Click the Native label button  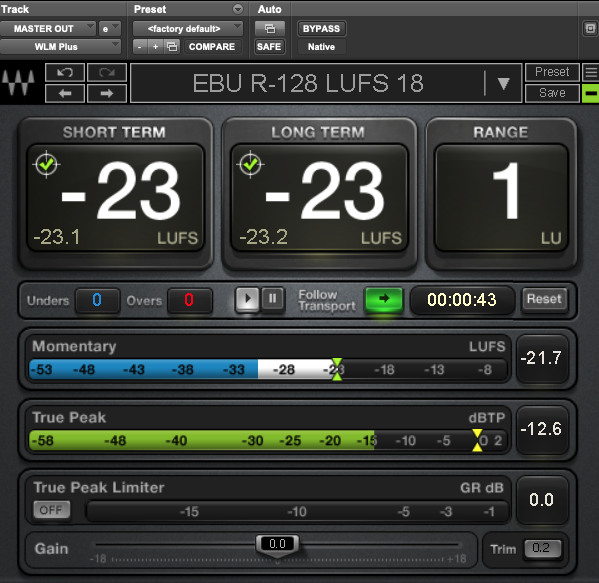[x=321, y=47]
